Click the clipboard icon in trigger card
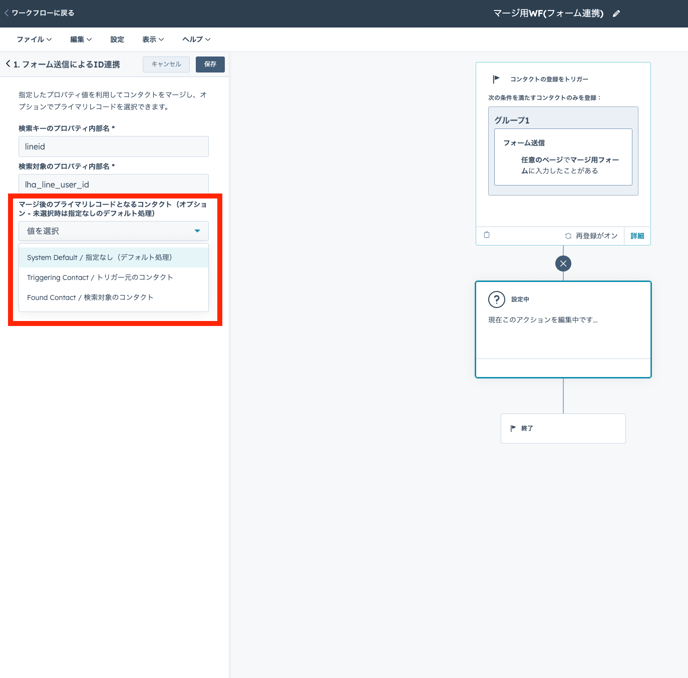The height and width of the screenshot is (678, 688). 487,236
